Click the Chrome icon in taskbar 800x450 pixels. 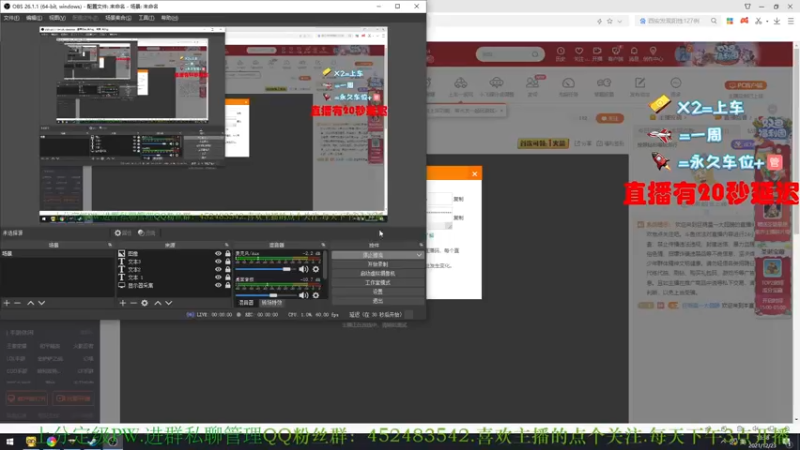coord(52,442)
